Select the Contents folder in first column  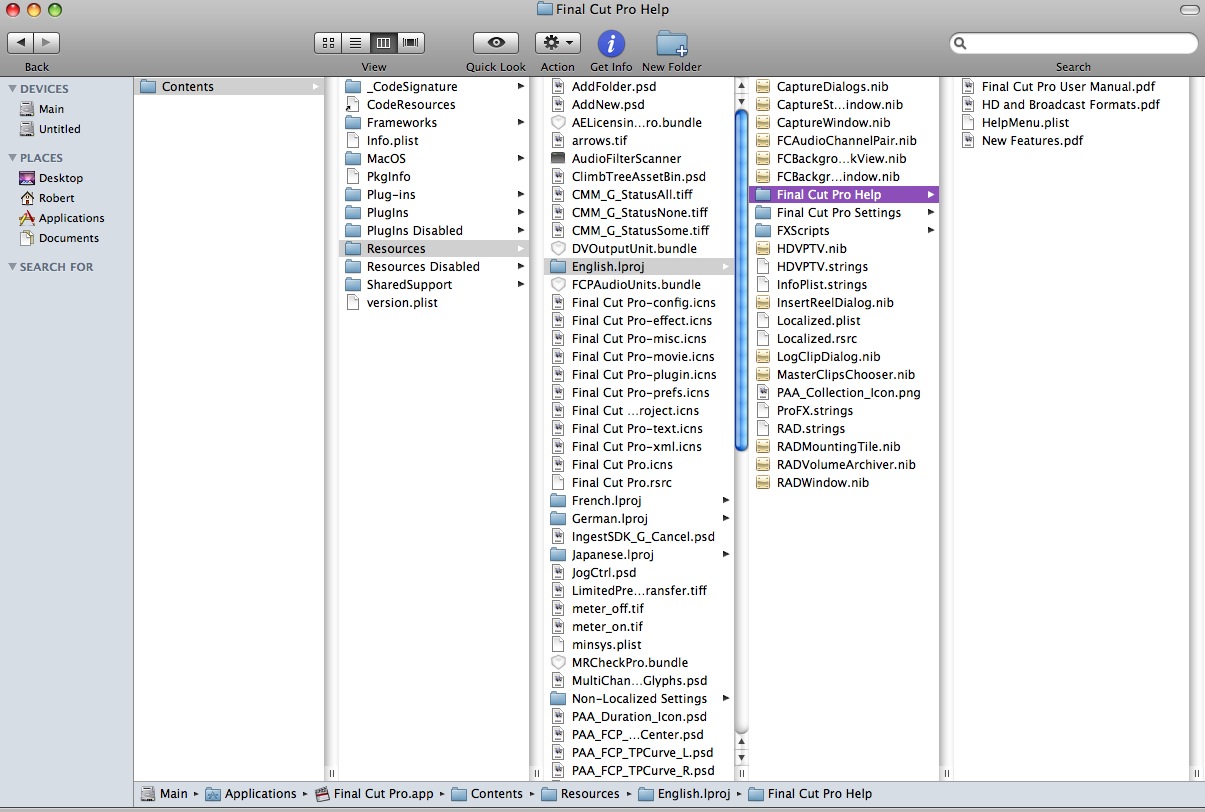pyautogui.click(x=229, y=87)
